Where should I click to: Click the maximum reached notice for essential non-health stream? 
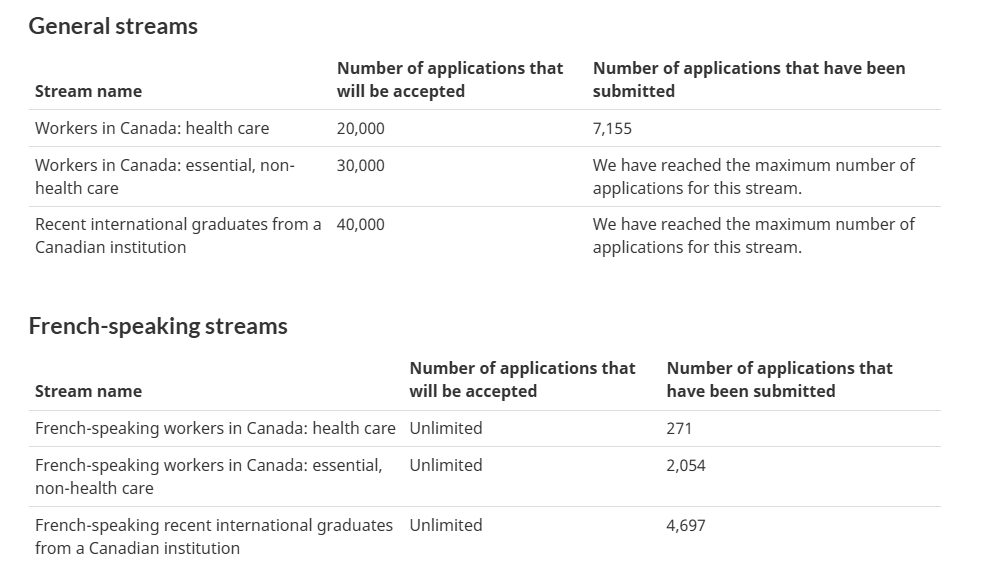[x=753, y=177]
